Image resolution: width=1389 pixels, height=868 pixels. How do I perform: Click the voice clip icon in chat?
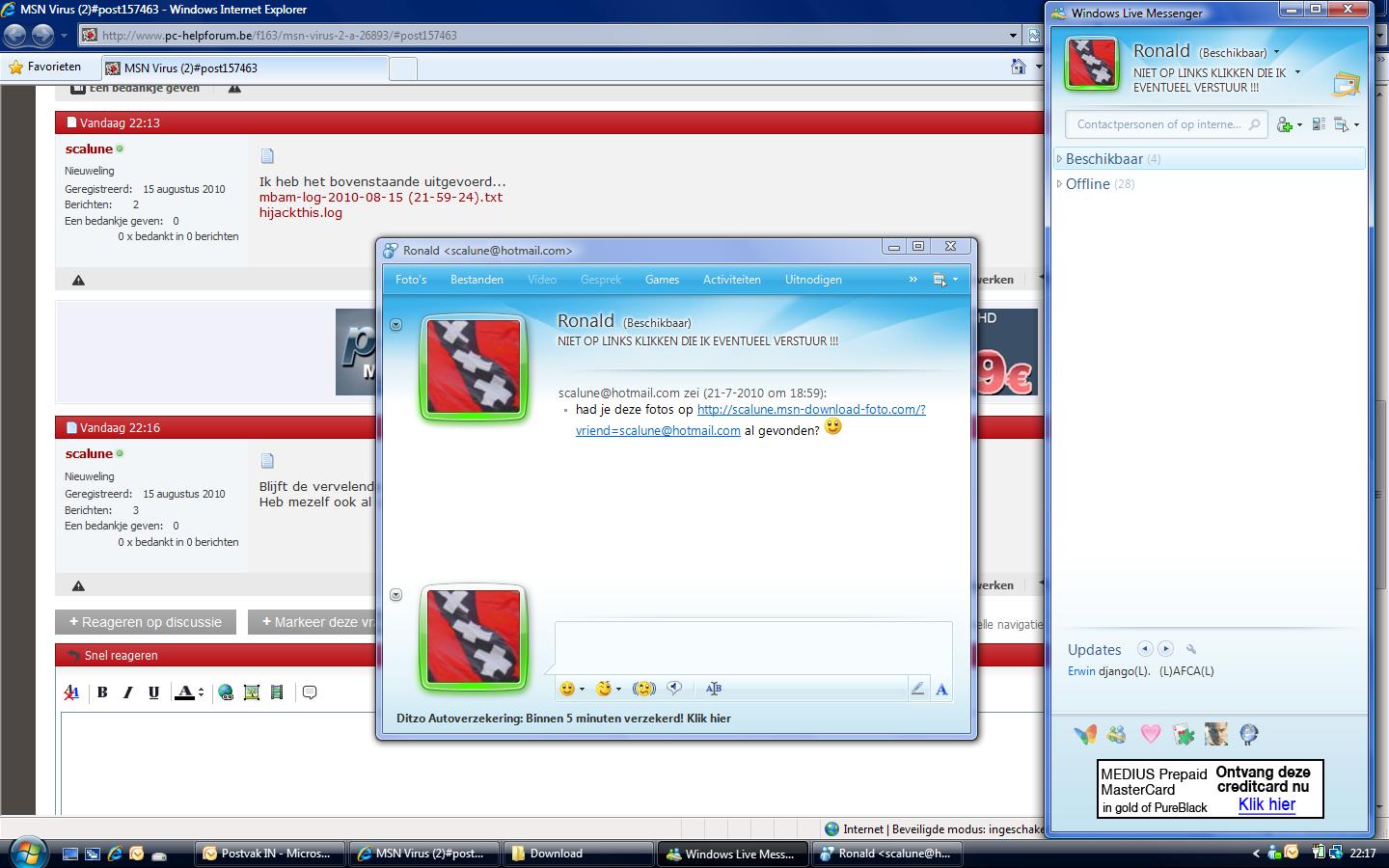(x=674, y=689)
